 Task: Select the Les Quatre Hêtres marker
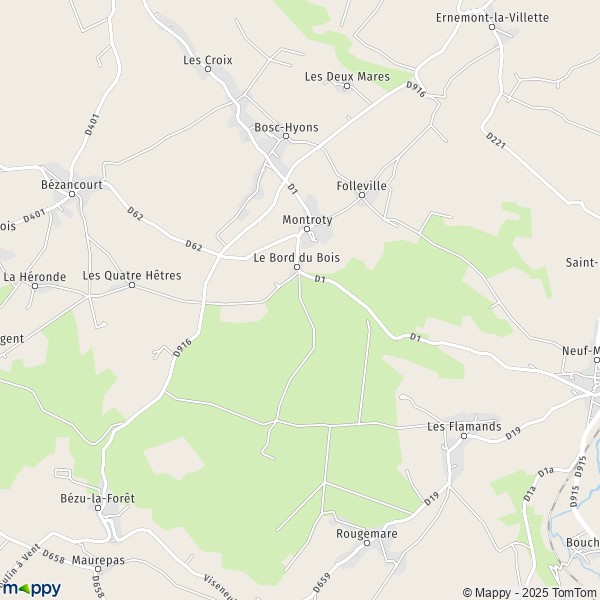click(x=132, y=285)
